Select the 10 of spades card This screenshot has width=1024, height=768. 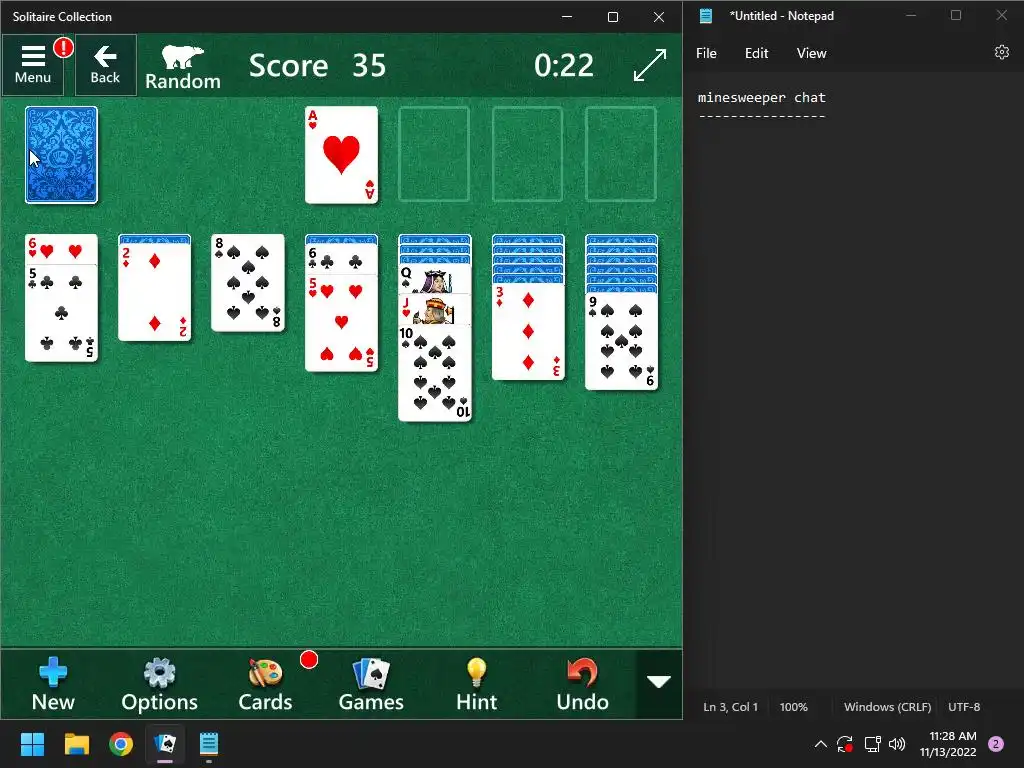(x=435, y=373)
